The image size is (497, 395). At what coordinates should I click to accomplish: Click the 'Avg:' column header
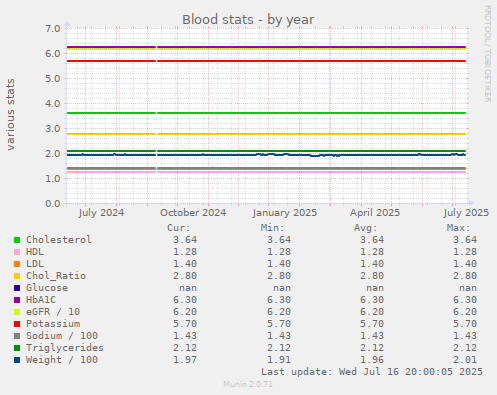tap(365, 228)
